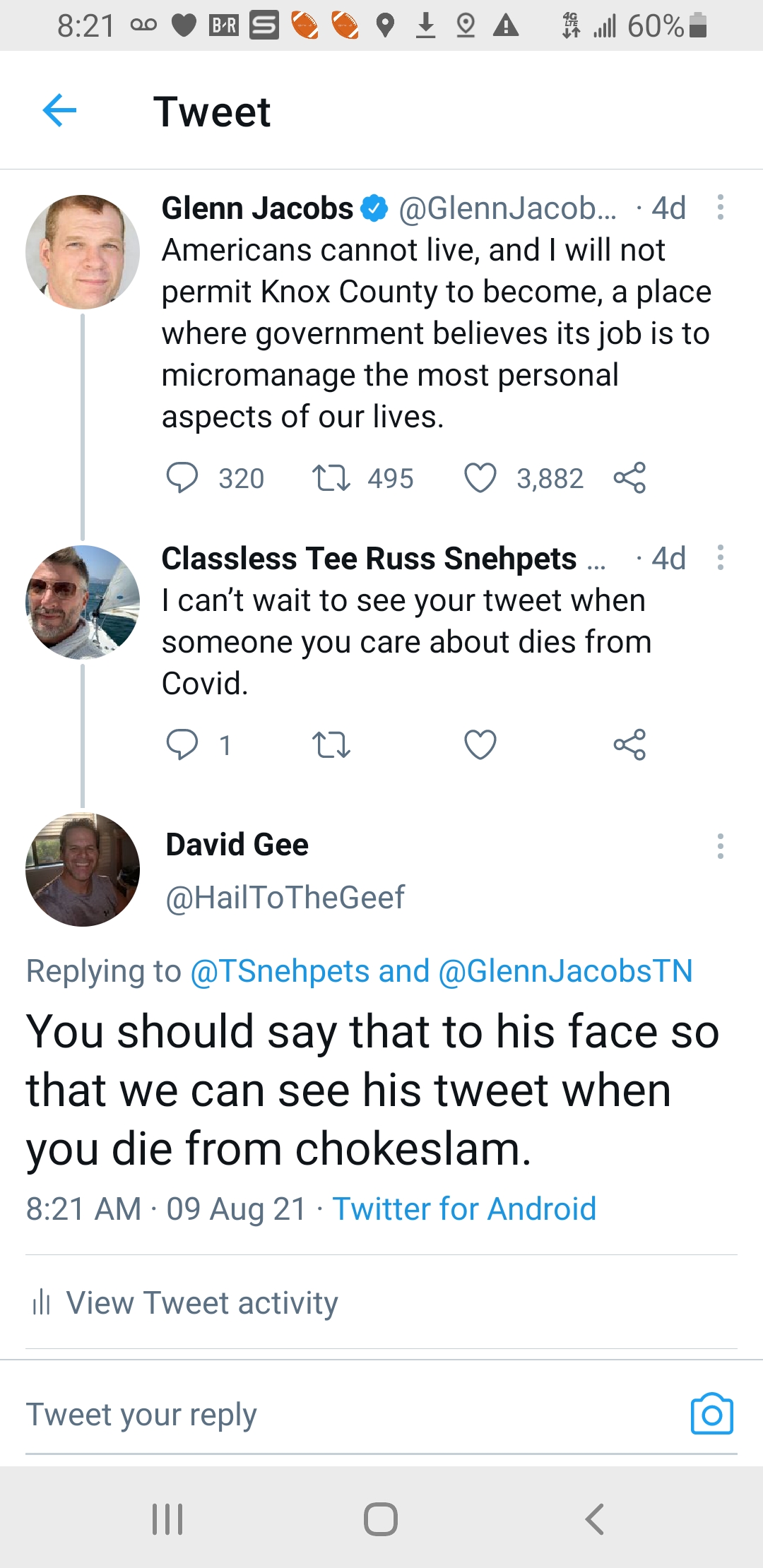Viewport: 763px width, 1568px height.
Task: Open overflow menu on Glenn Jacobs' tweet
Action: (x=720, y=208)
